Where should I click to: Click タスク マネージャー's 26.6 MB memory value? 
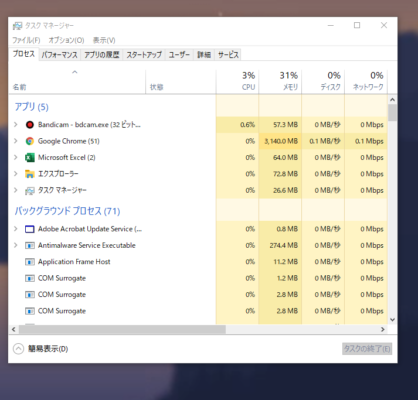pyautogui.click(x=285, y=190)
